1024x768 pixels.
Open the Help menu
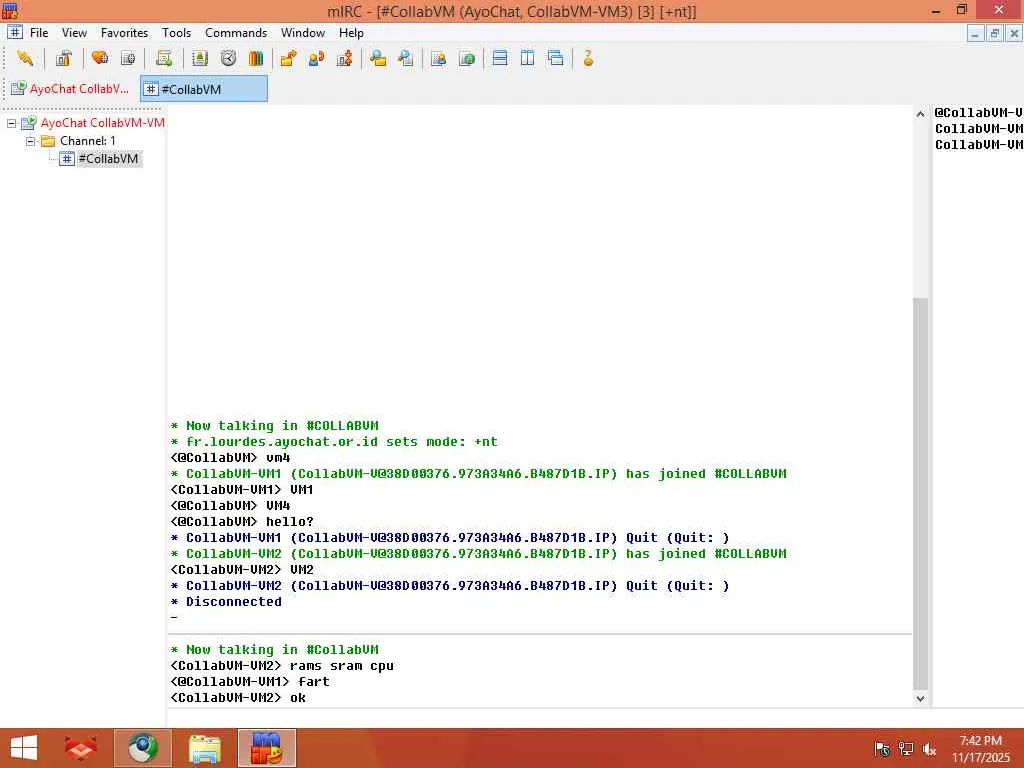pos(351,33)
